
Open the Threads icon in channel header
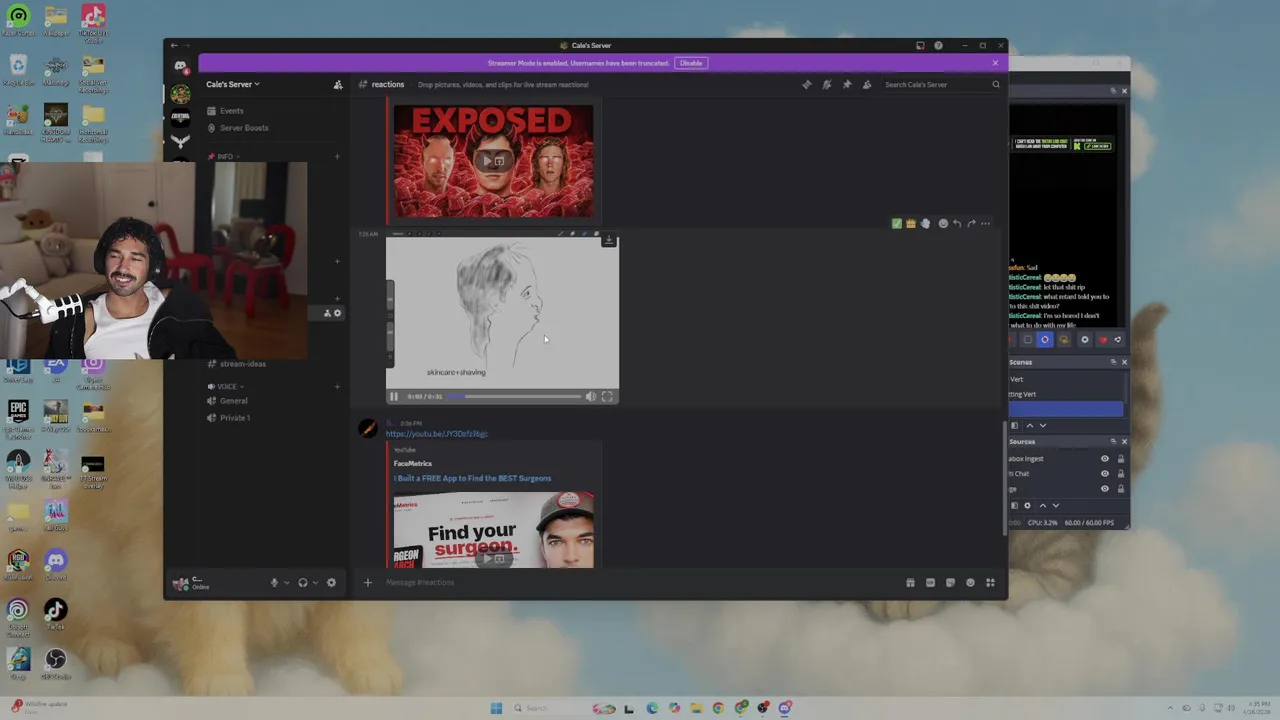[x=807, y=85]
